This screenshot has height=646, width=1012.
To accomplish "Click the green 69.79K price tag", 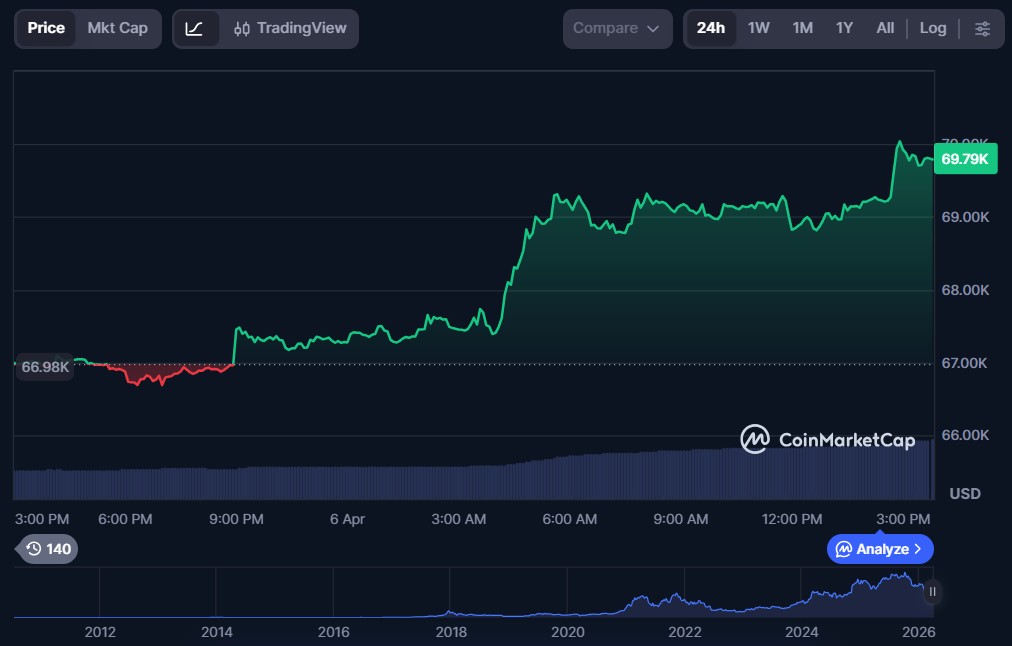I will (x=964, y=159).
